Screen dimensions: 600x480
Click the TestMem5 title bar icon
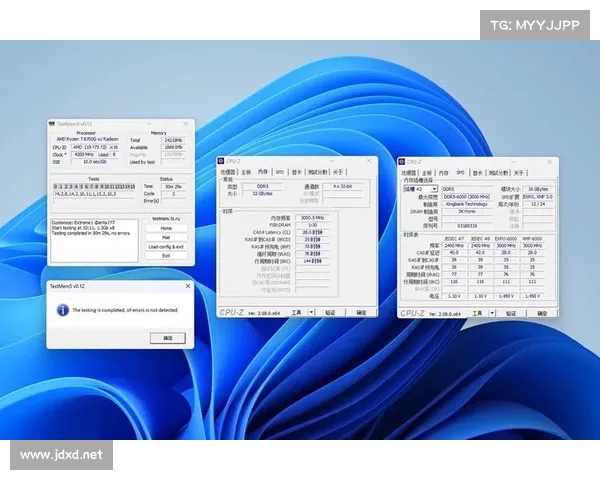(51, 123)
